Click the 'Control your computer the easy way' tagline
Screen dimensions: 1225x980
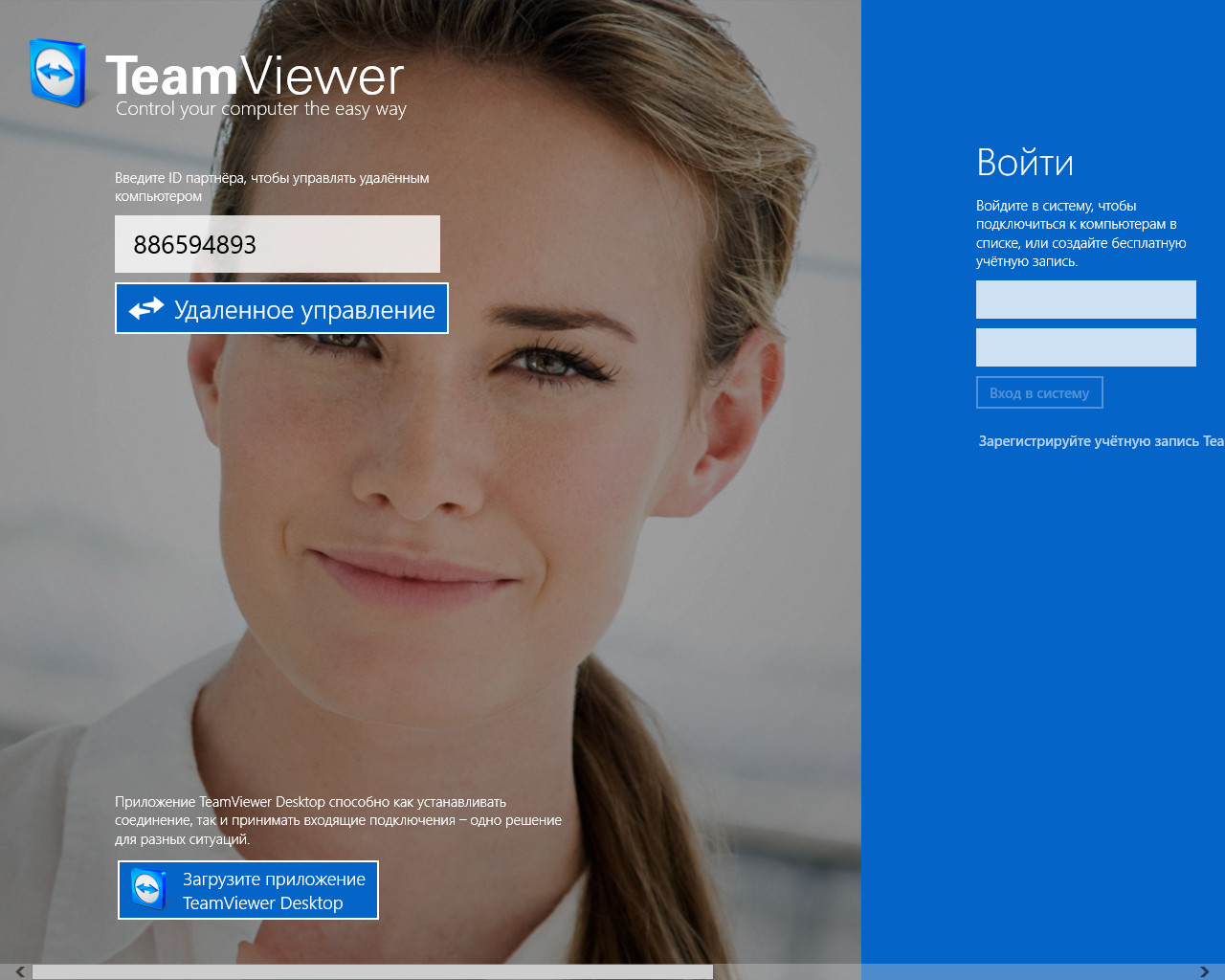click(261, 109)
